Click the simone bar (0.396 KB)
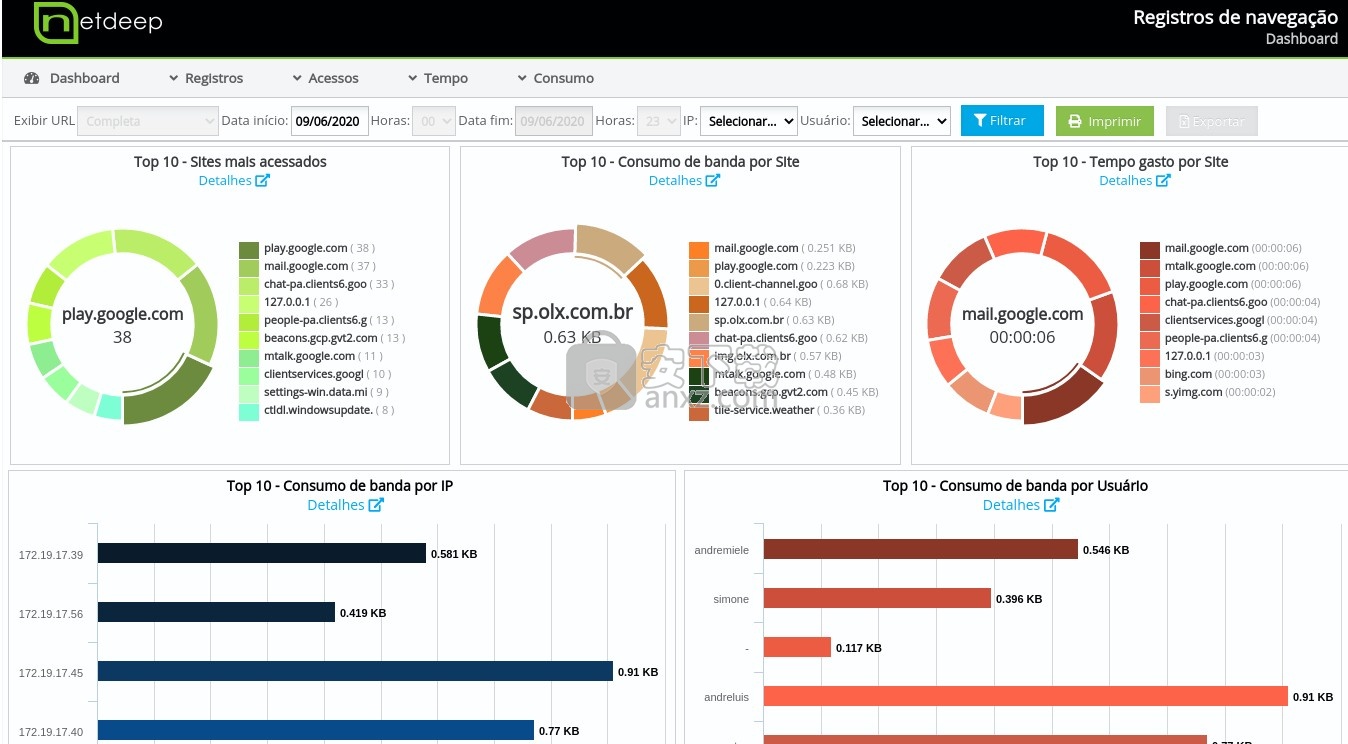This screenshot has width=1348, height=744. tap(877, 598)
